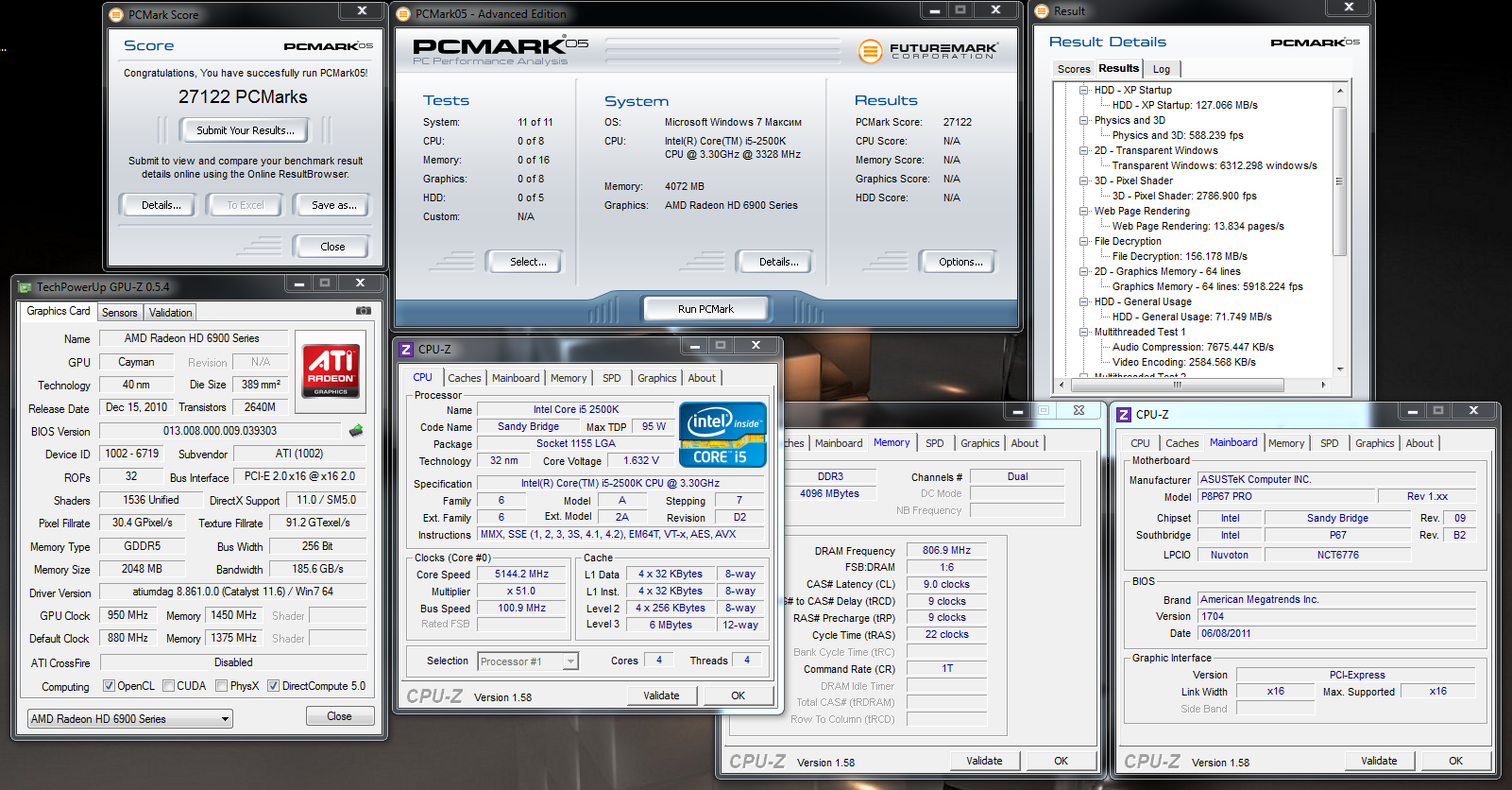Collapse the 3D - Pixel Shader node

pos(1084,180)
